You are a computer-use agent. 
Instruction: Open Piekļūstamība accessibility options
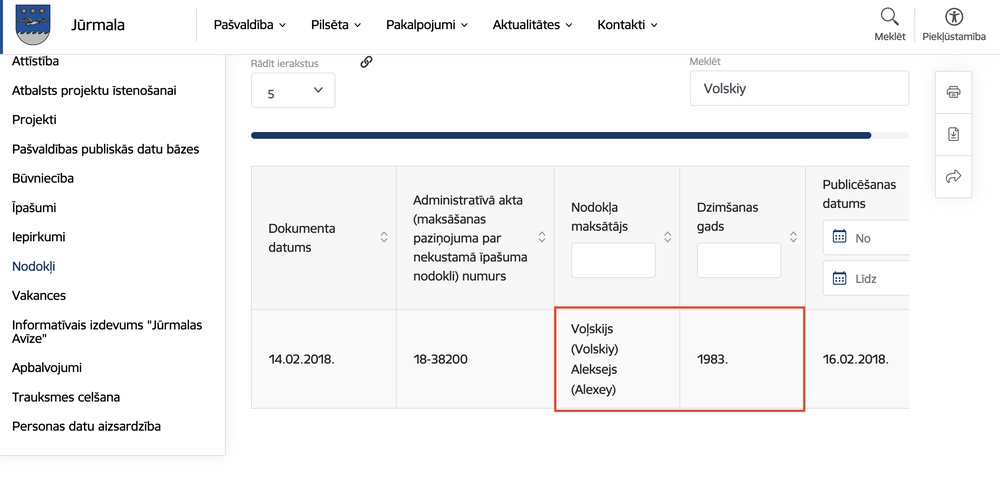point(954,18)
